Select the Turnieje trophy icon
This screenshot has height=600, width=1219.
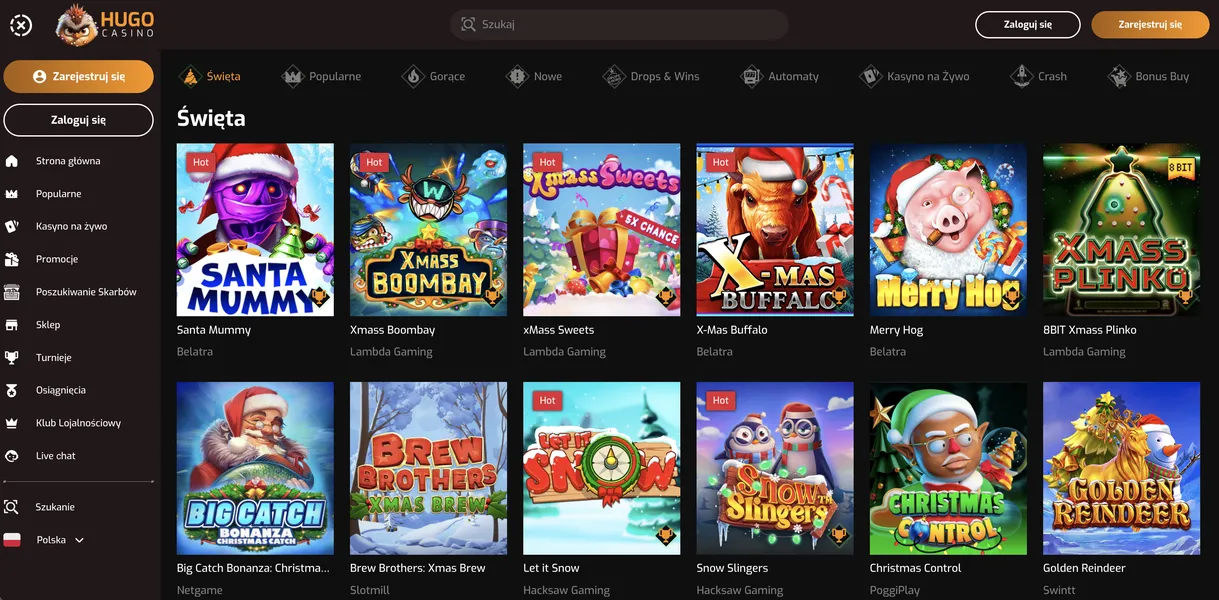pos(12,357)
